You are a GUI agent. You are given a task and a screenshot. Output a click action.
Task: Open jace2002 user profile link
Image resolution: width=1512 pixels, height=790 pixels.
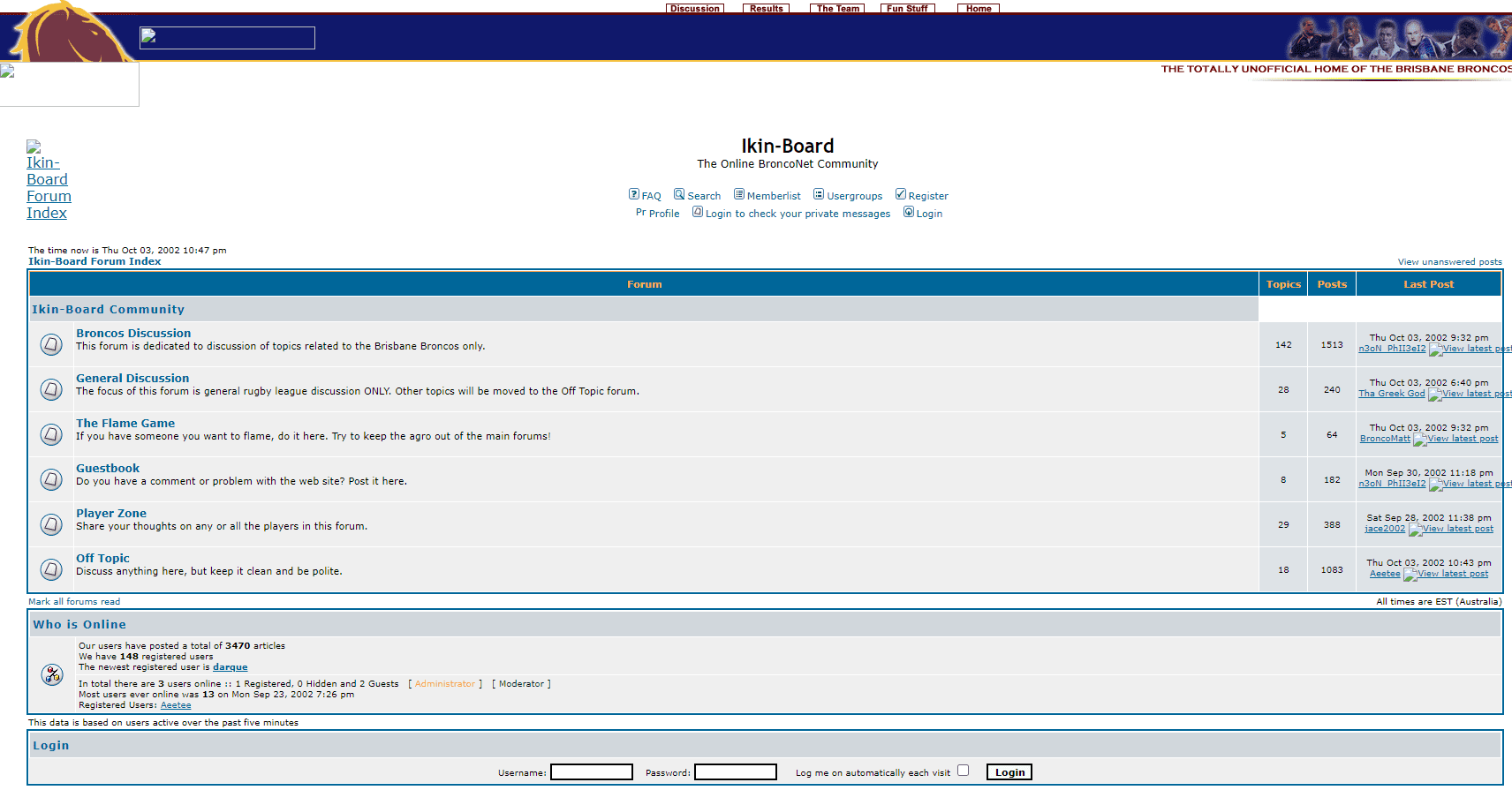[1385, 529]
